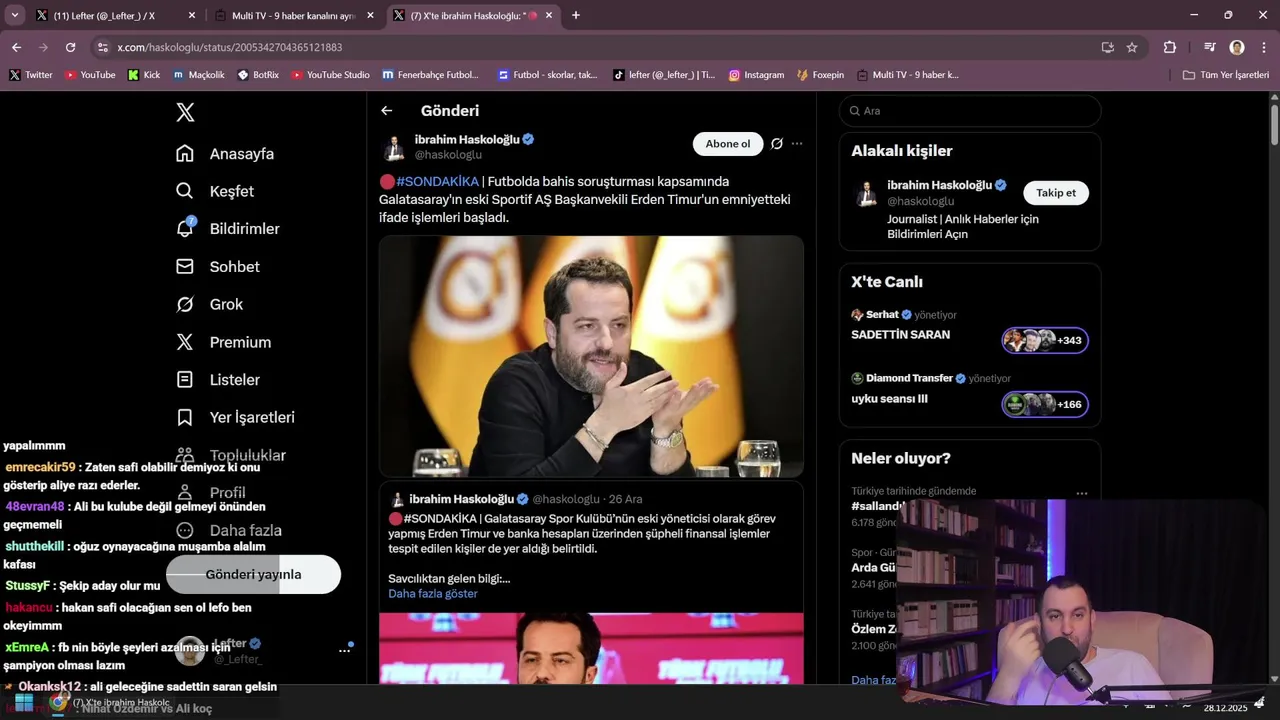Go to Anasayfa in sidebar

click(x=225, y=154)
